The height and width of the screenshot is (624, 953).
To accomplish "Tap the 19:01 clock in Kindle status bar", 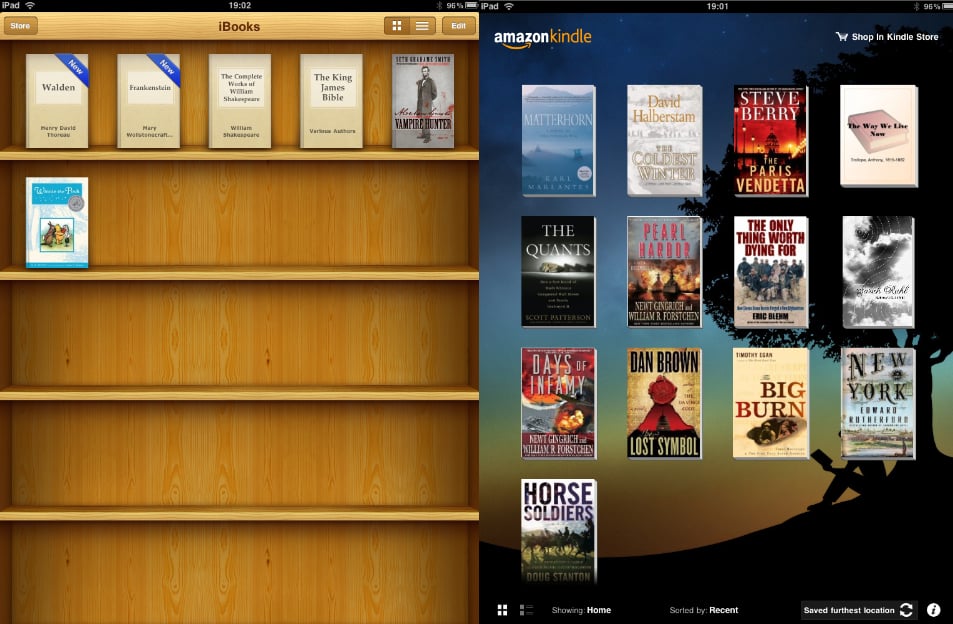I will click(x=717, y=6).
